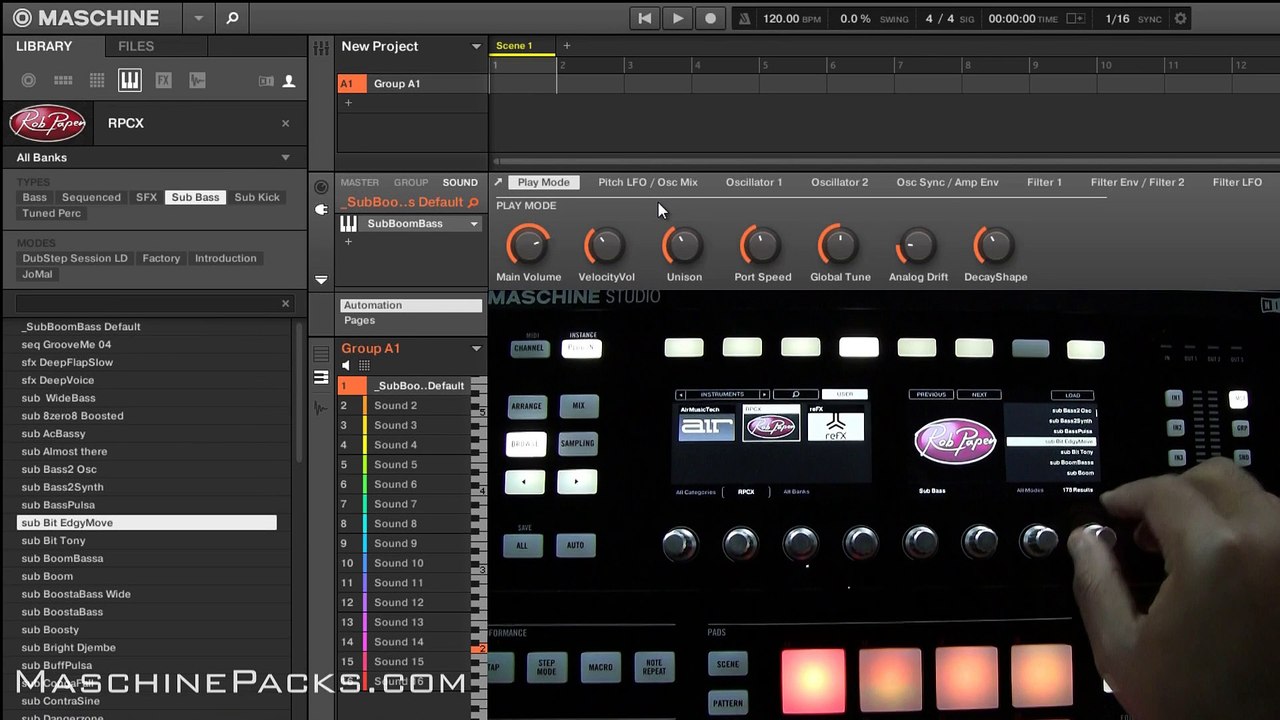Collapse control area with the down arrow
This screenshot has width=1280, height=720.
pyautogui.click(x=321, y=280)
